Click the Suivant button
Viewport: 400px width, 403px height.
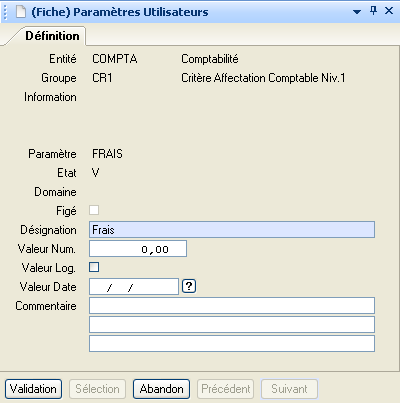pos(289,389)
